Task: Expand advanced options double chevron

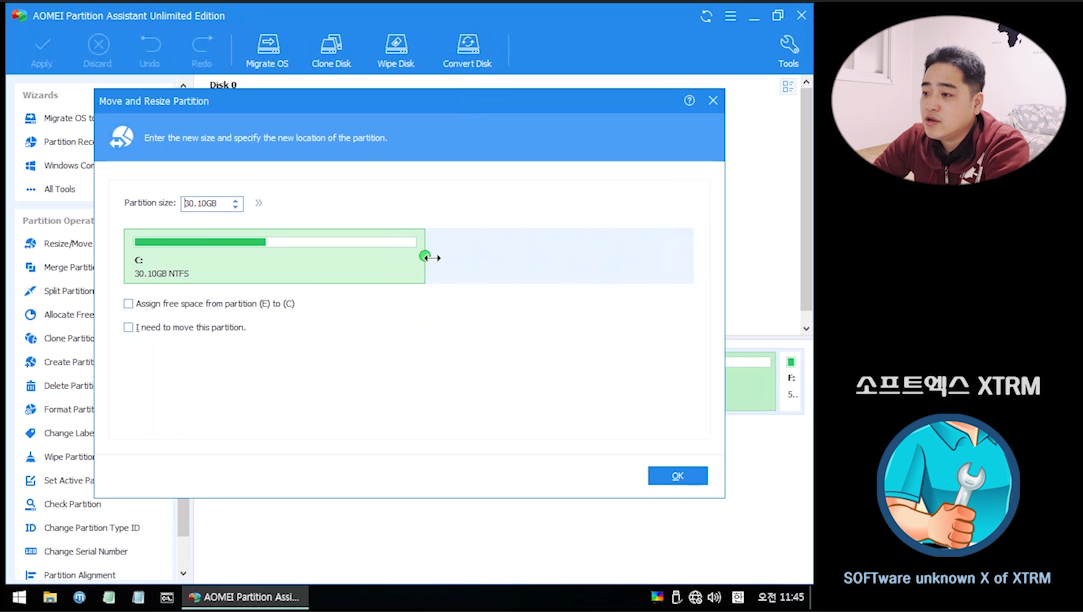Action: pyautogui.click(x=258, y=203)
